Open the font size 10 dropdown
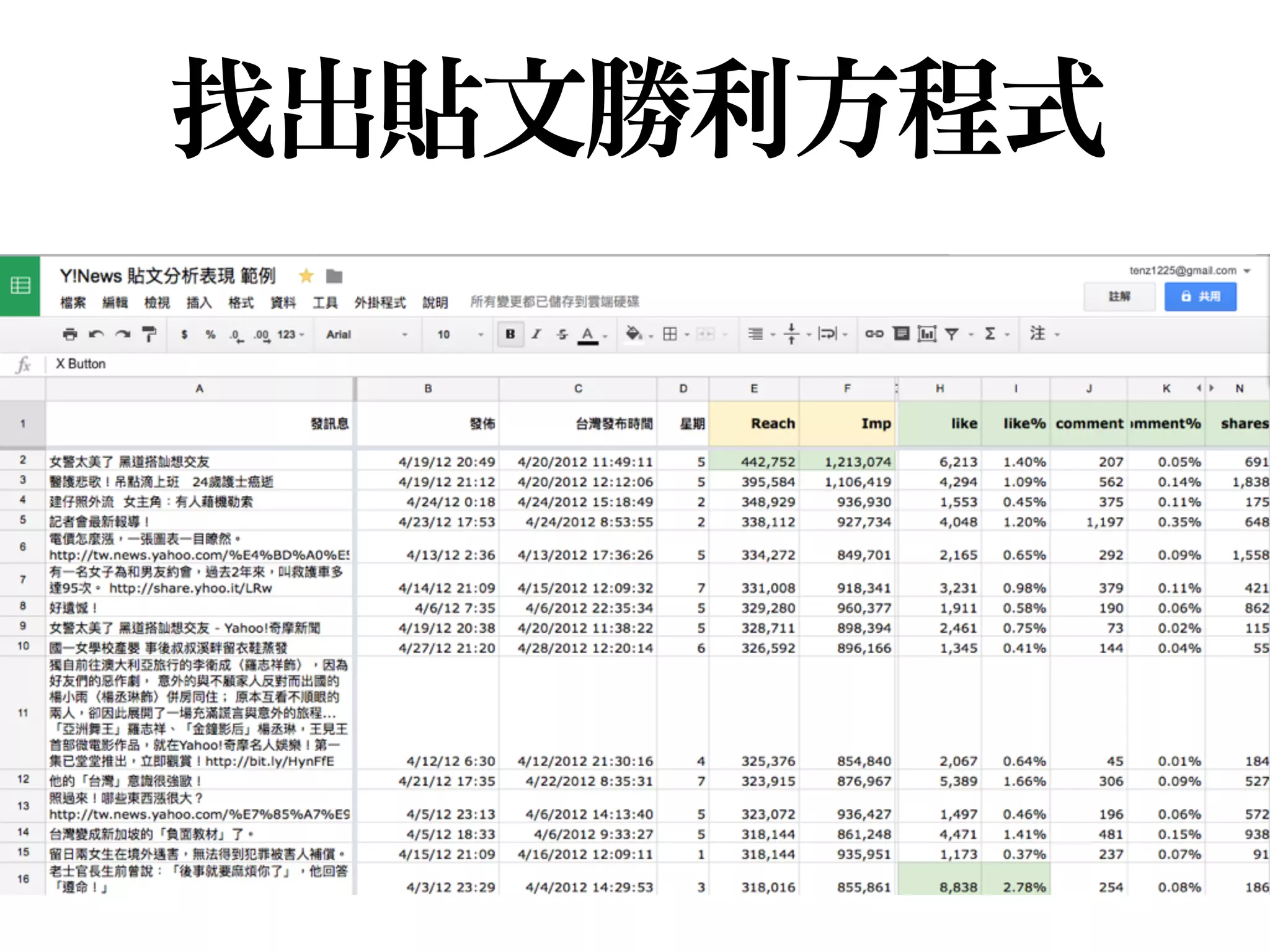The image size is (1270, 952). (460, 334)
